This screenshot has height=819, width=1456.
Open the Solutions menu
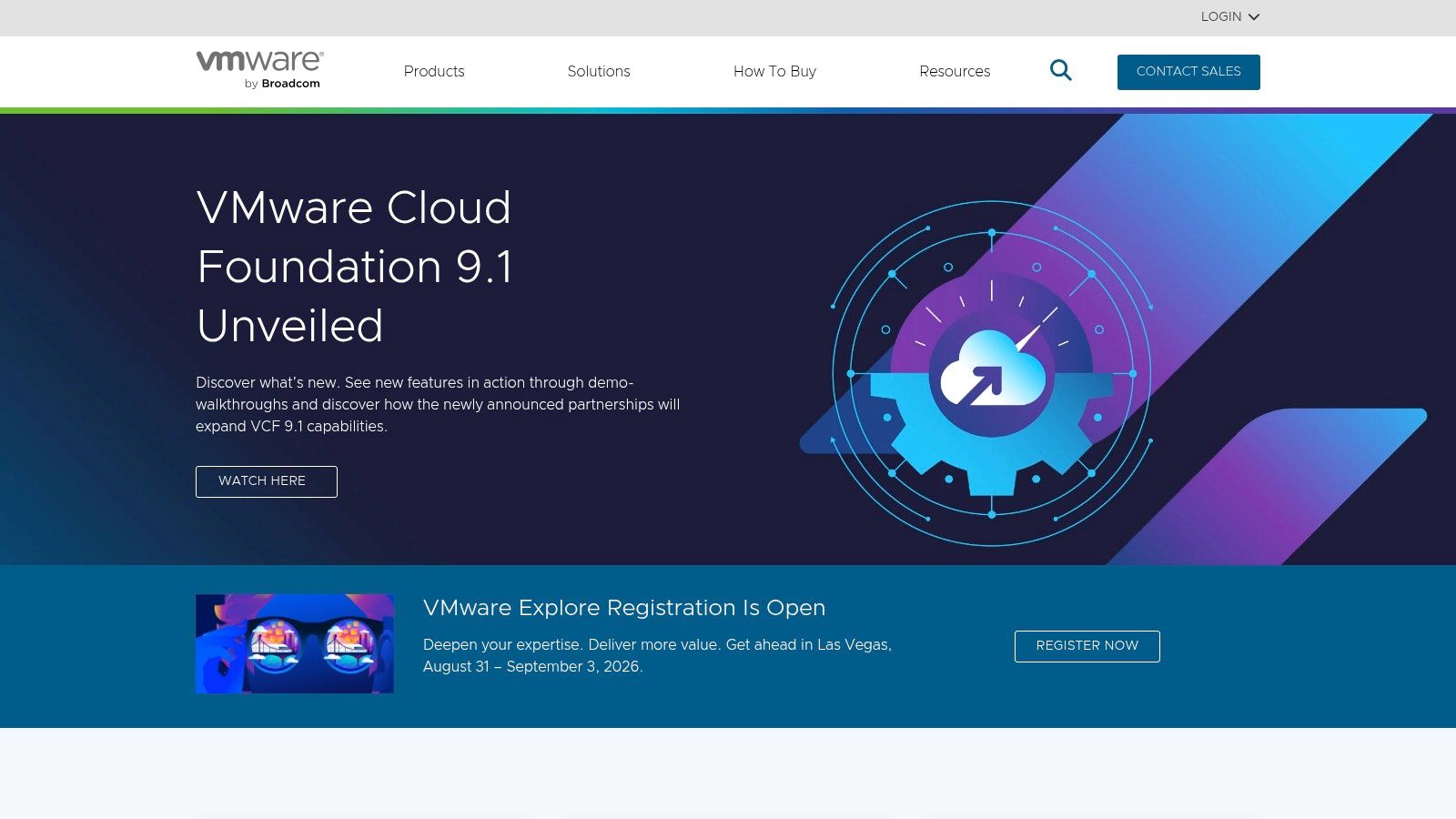tap(599, 71)
